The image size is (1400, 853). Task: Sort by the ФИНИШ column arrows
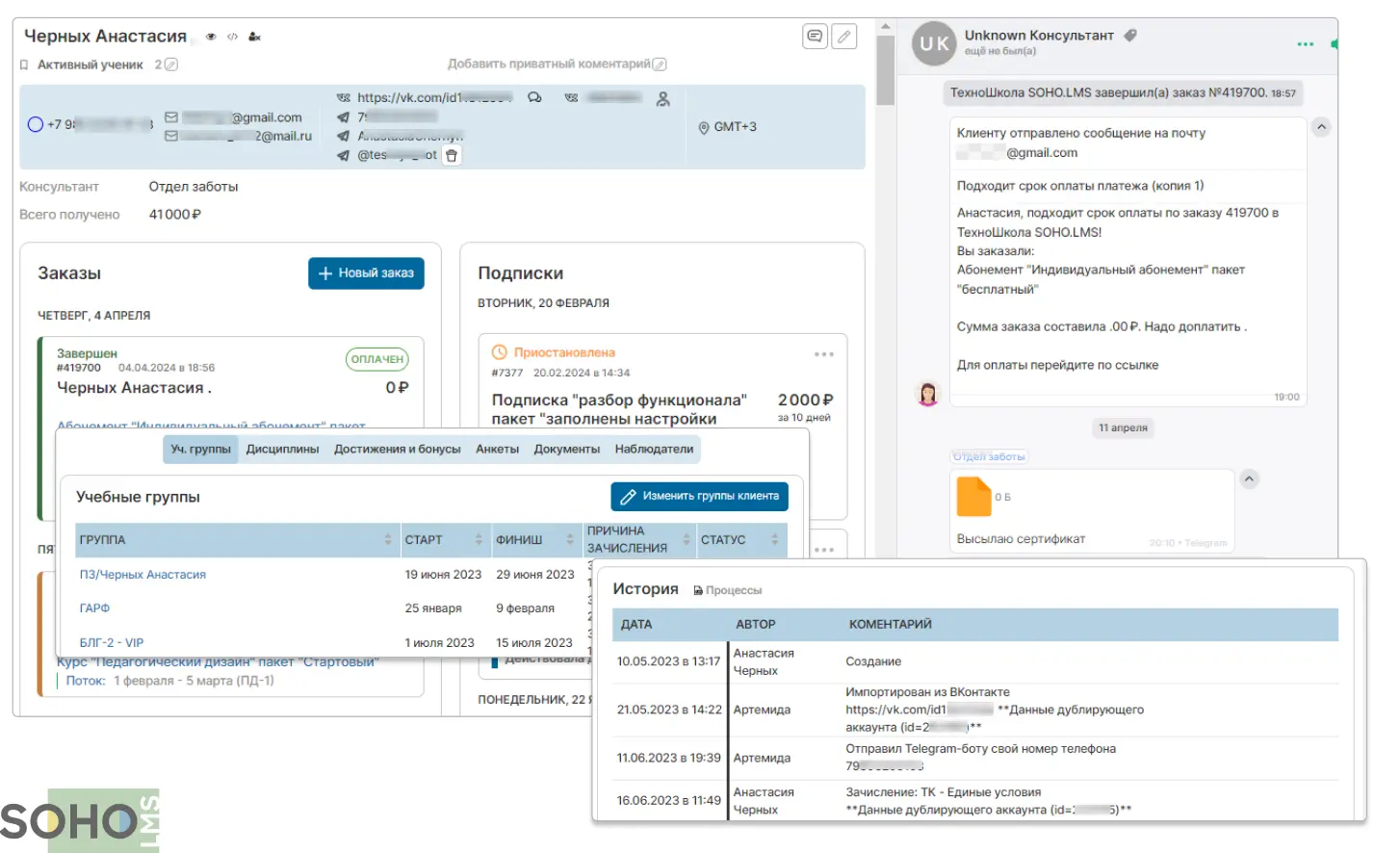point(570,540)
